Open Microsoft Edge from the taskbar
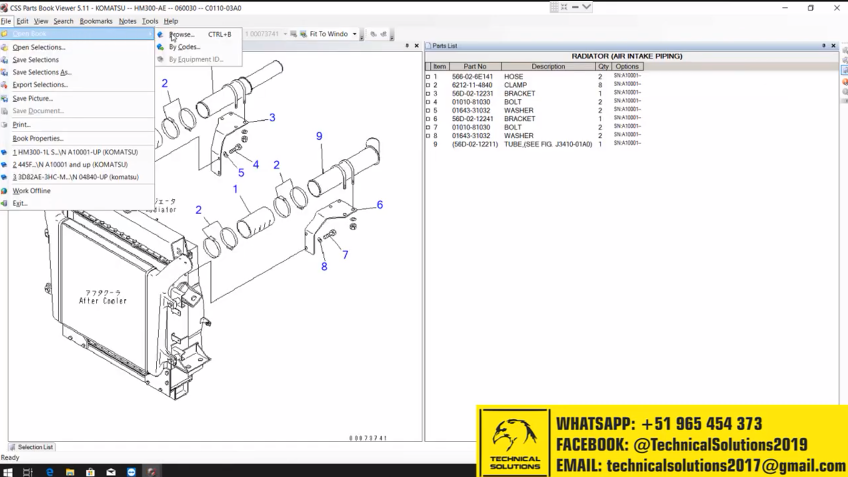The height and width of the screenshot is (477, 848). (49, 471)
